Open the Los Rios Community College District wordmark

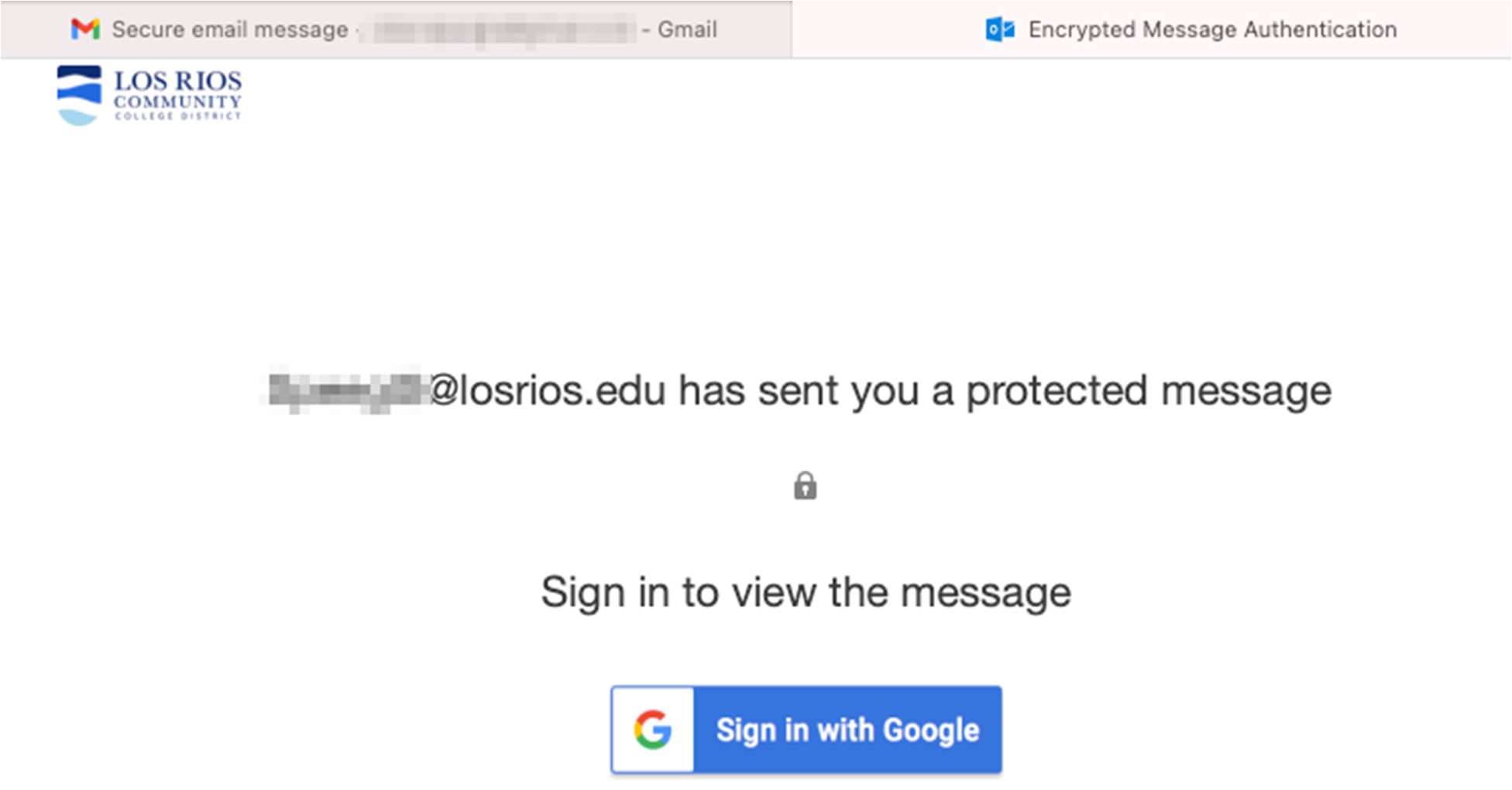pos(178,95)
